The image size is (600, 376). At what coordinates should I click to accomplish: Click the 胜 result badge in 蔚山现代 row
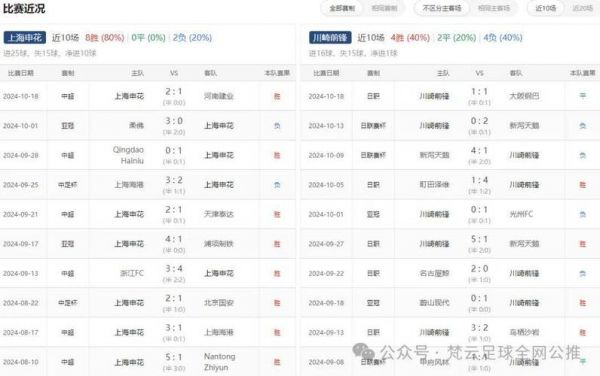[x=582, y=303]
